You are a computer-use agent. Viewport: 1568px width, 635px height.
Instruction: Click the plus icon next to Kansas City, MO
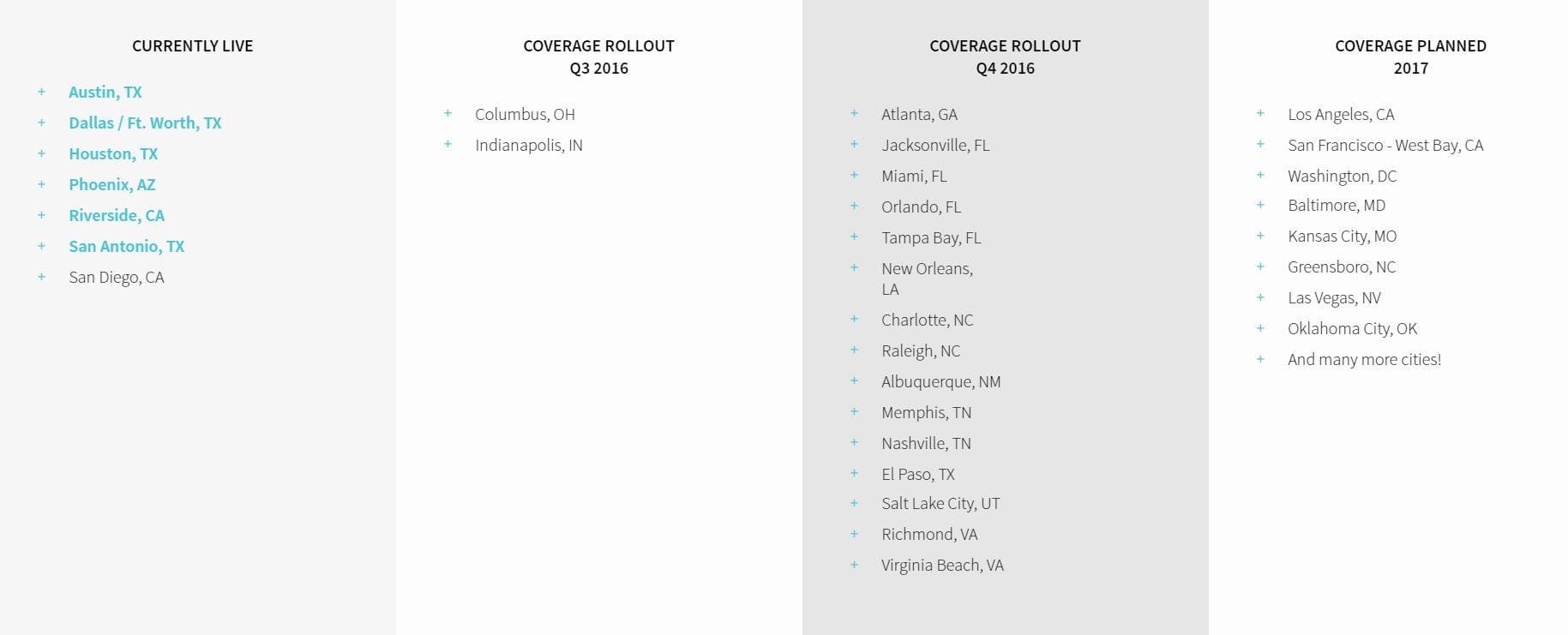click(1260, 236)
